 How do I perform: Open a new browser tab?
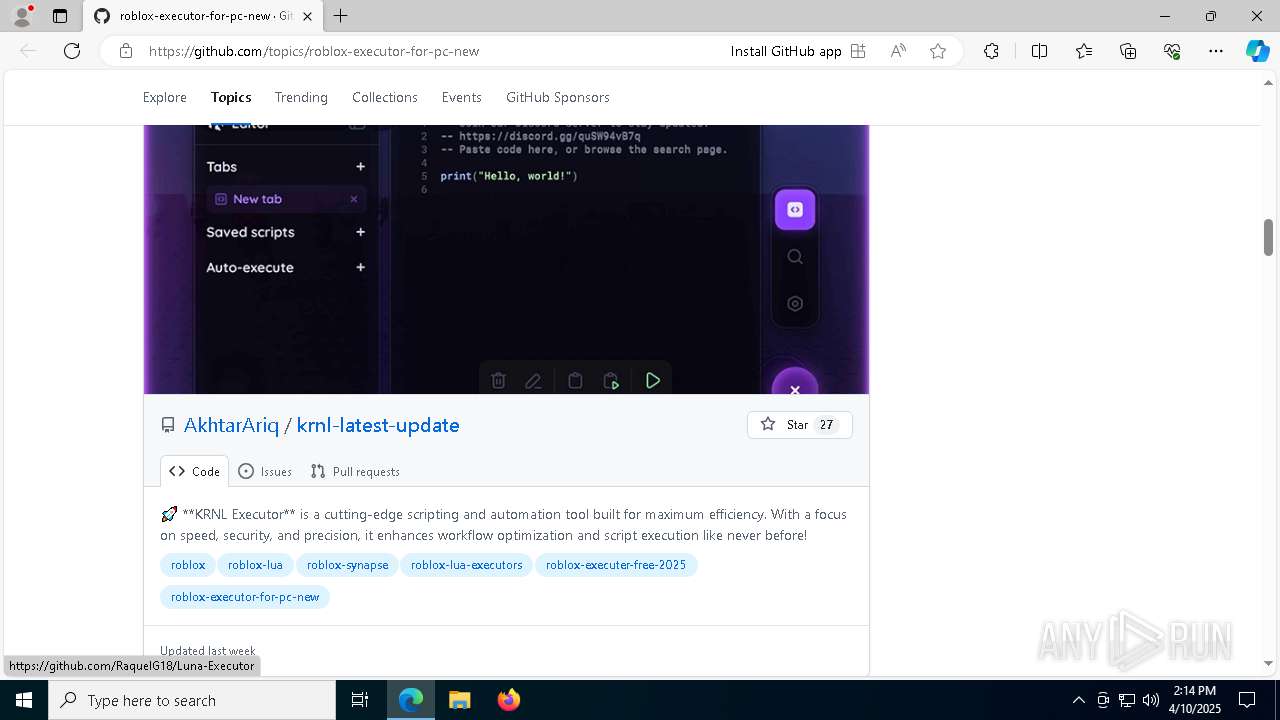(x=341, y=16)
